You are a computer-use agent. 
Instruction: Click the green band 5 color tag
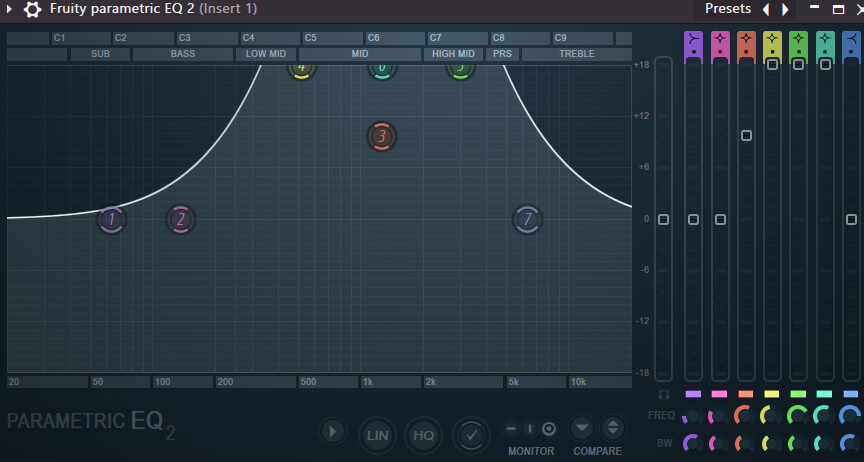click(x=798, y=394)
